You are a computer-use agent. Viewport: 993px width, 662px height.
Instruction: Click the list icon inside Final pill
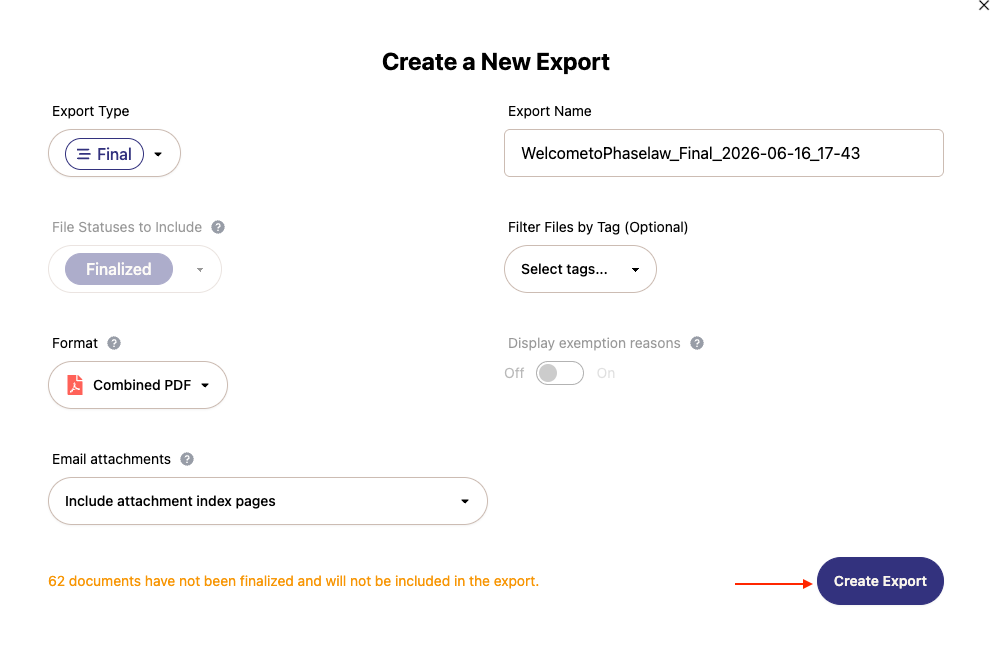click(x=84, y=154)
